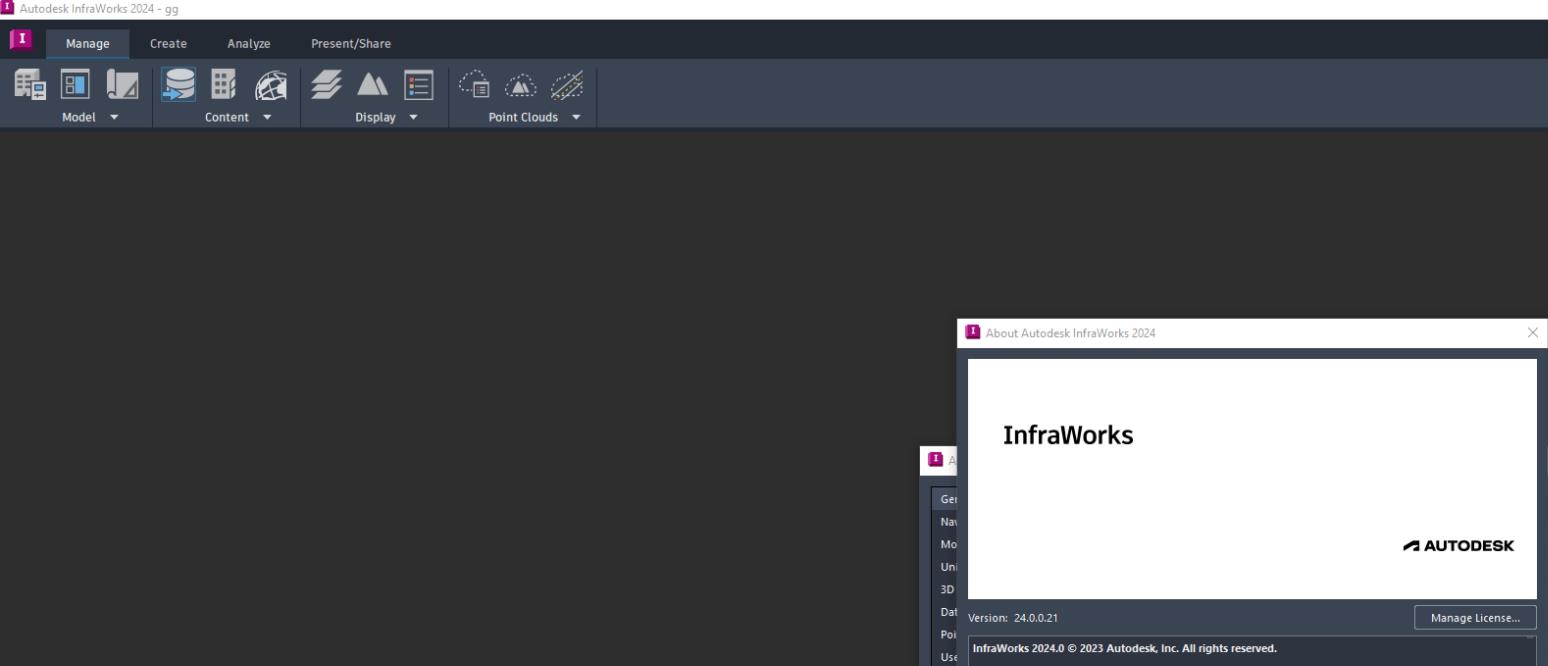Select the 'Dat' row in background options window

(x=945, y=612)
